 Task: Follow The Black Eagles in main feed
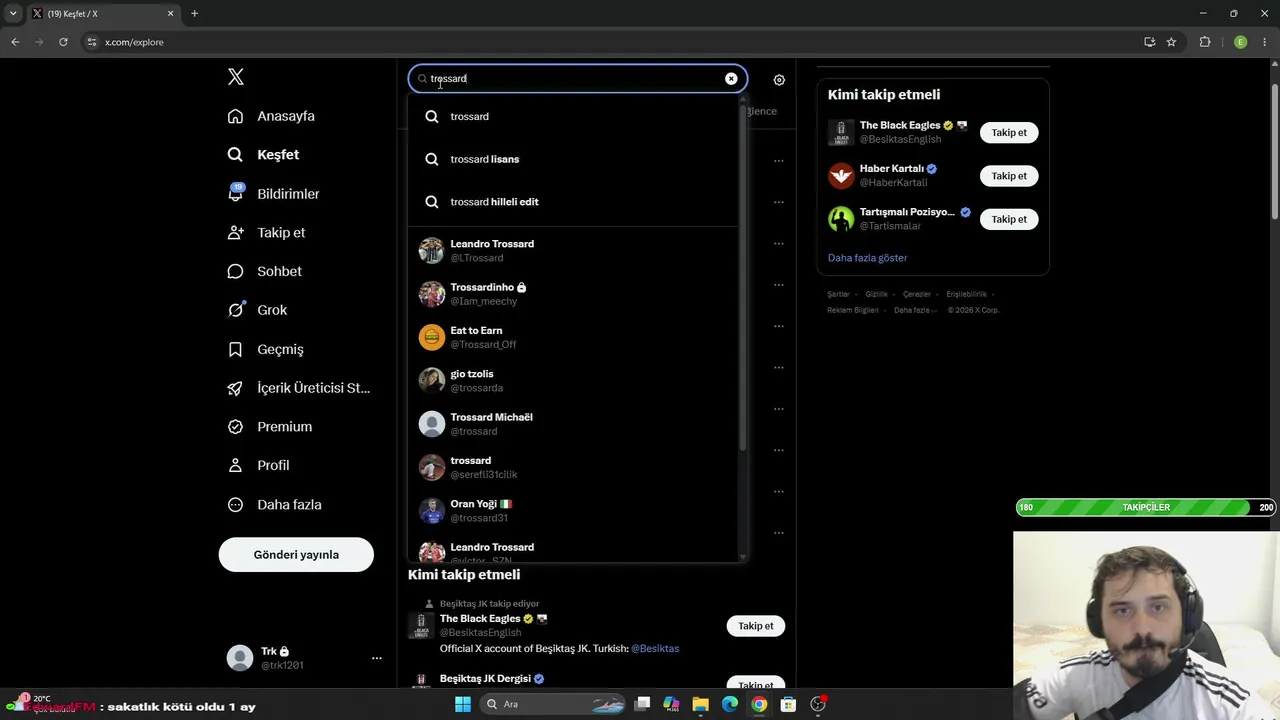[x=756, y=626]
